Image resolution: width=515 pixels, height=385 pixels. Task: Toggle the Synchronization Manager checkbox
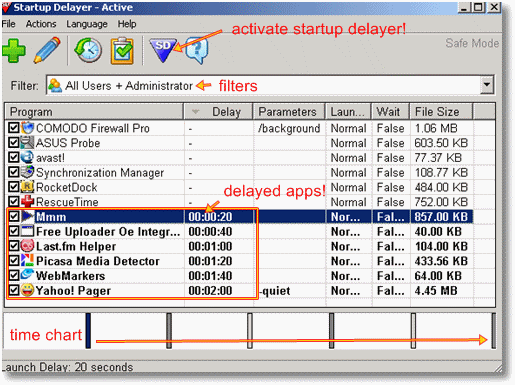[14, 172]
